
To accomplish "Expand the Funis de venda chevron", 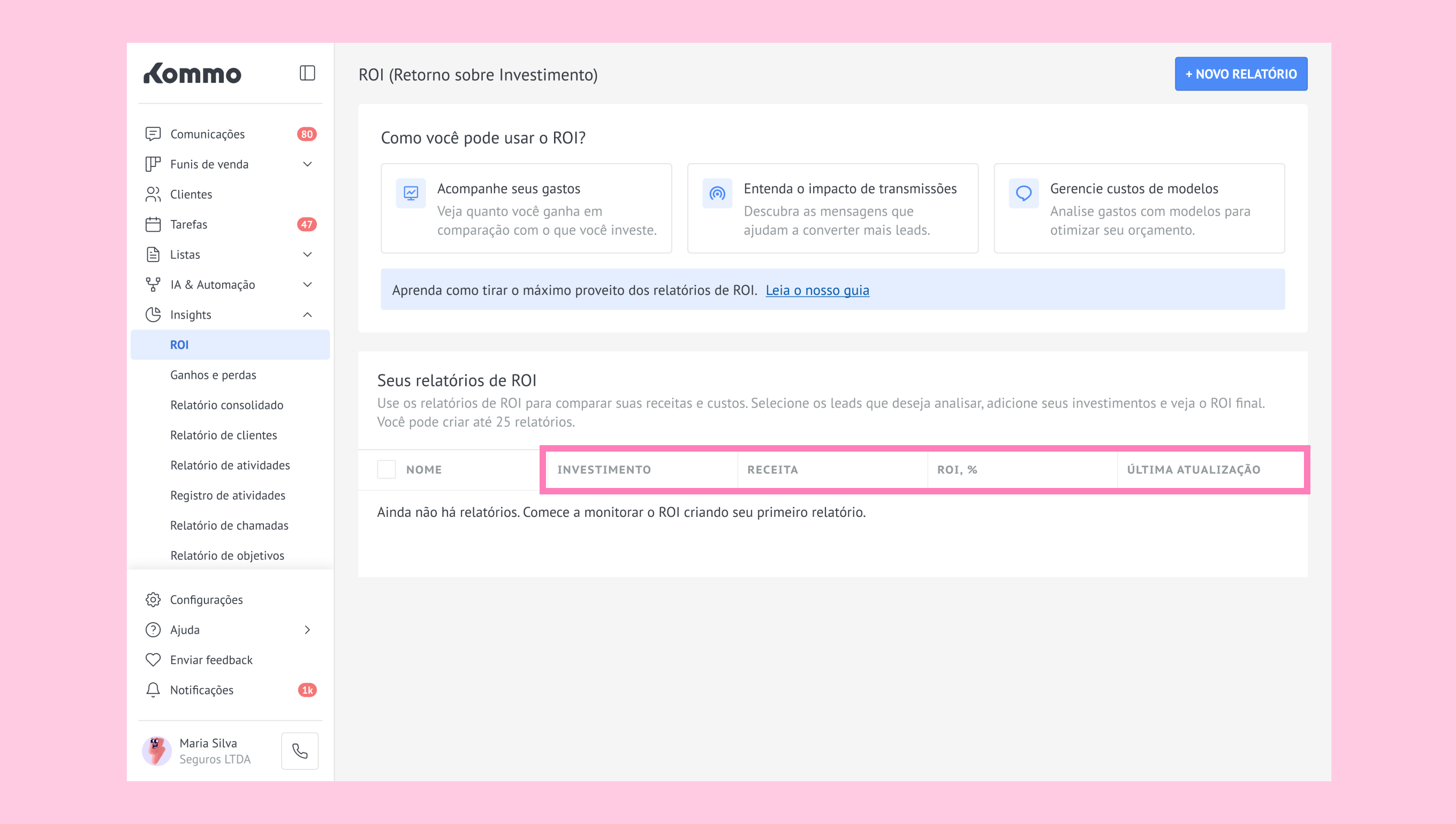I will (307, 164).
